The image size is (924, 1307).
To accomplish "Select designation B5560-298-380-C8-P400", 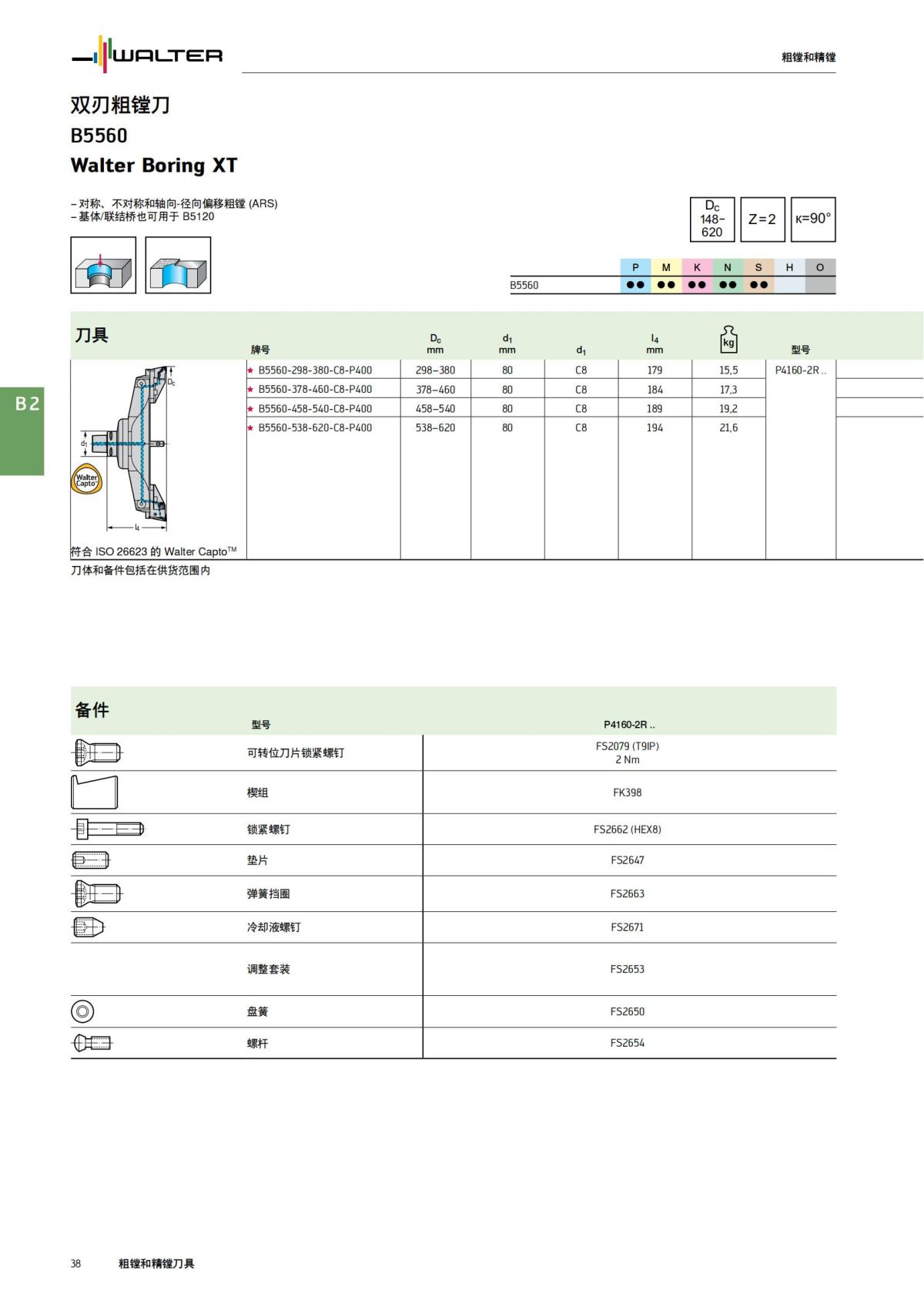I will [315, 370].
